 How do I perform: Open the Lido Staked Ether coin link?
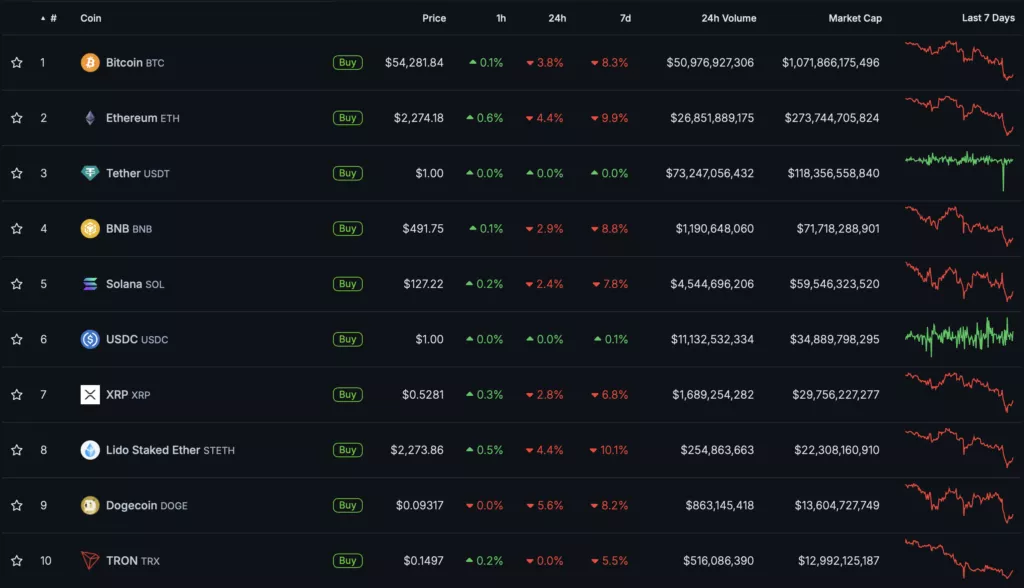pos(153,450)
